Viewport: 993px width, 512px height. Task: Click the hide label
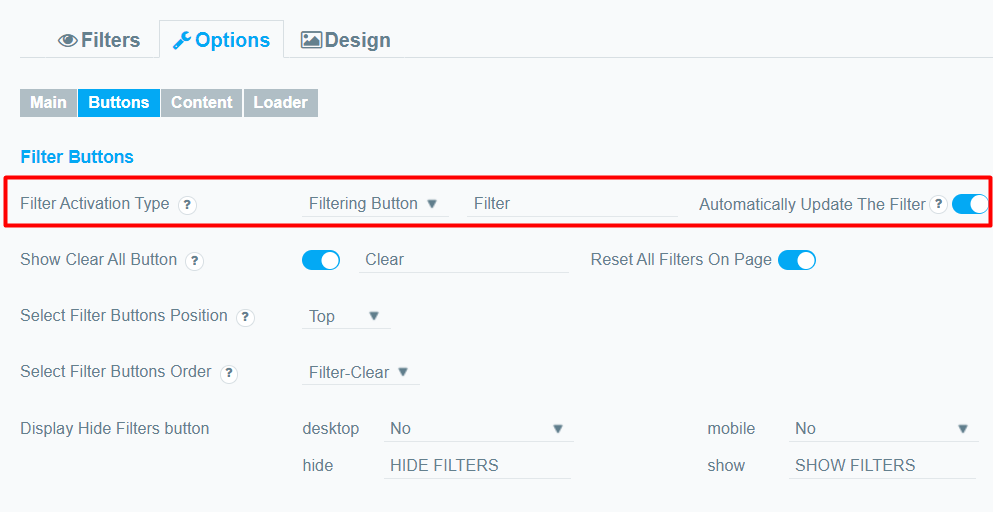pyautogui.click(x=318, y=466)
